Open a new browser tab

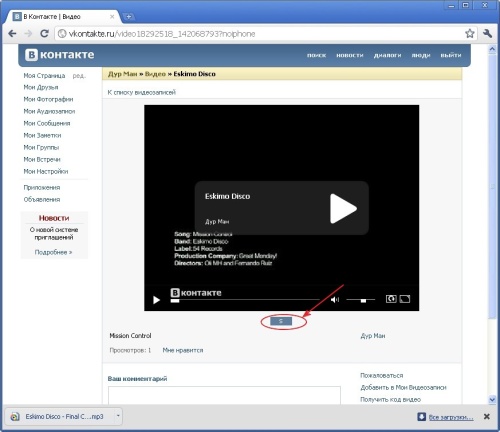[x=129, y=16]
